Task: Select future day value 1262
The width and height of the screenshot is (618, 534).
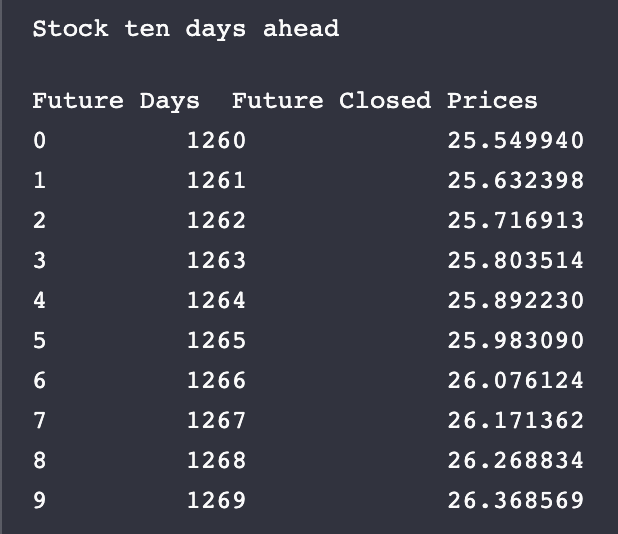Action: pos(216,220)
